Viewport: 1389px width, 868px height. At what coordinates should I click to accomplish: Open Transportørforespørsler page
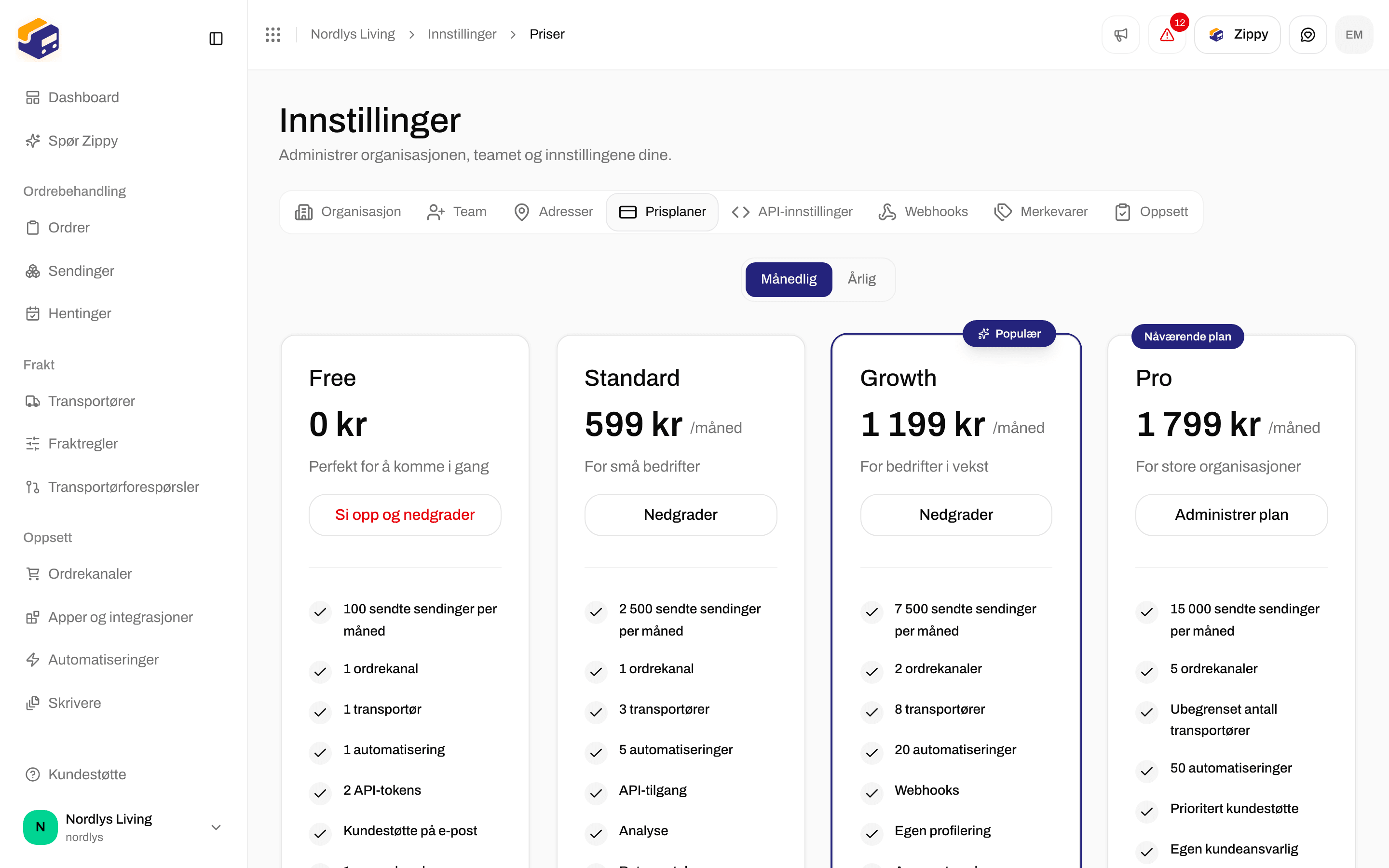click(112, 487)
